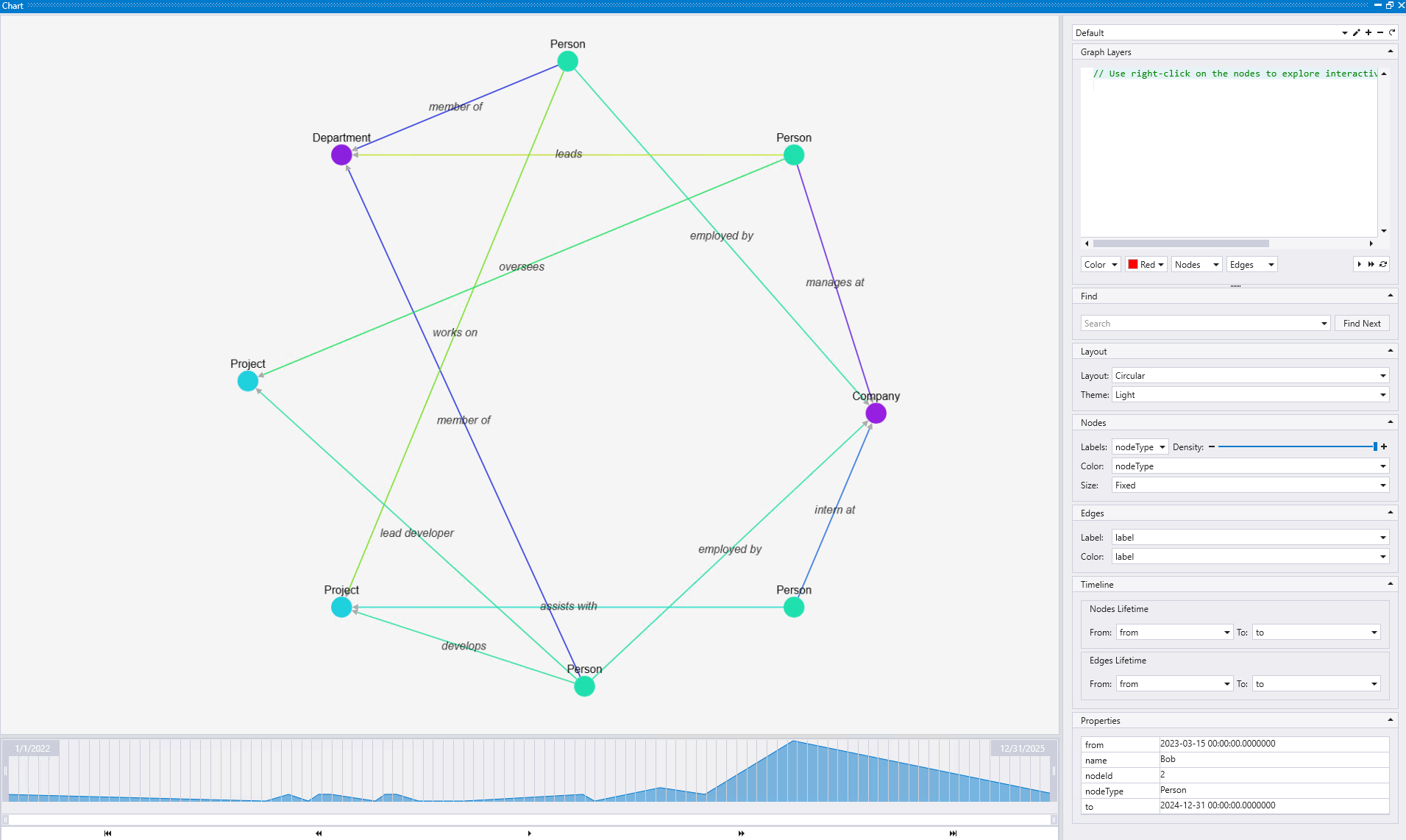Remove the configuration using the minus icon
1406x840 pixels.
pos(1380,32)
